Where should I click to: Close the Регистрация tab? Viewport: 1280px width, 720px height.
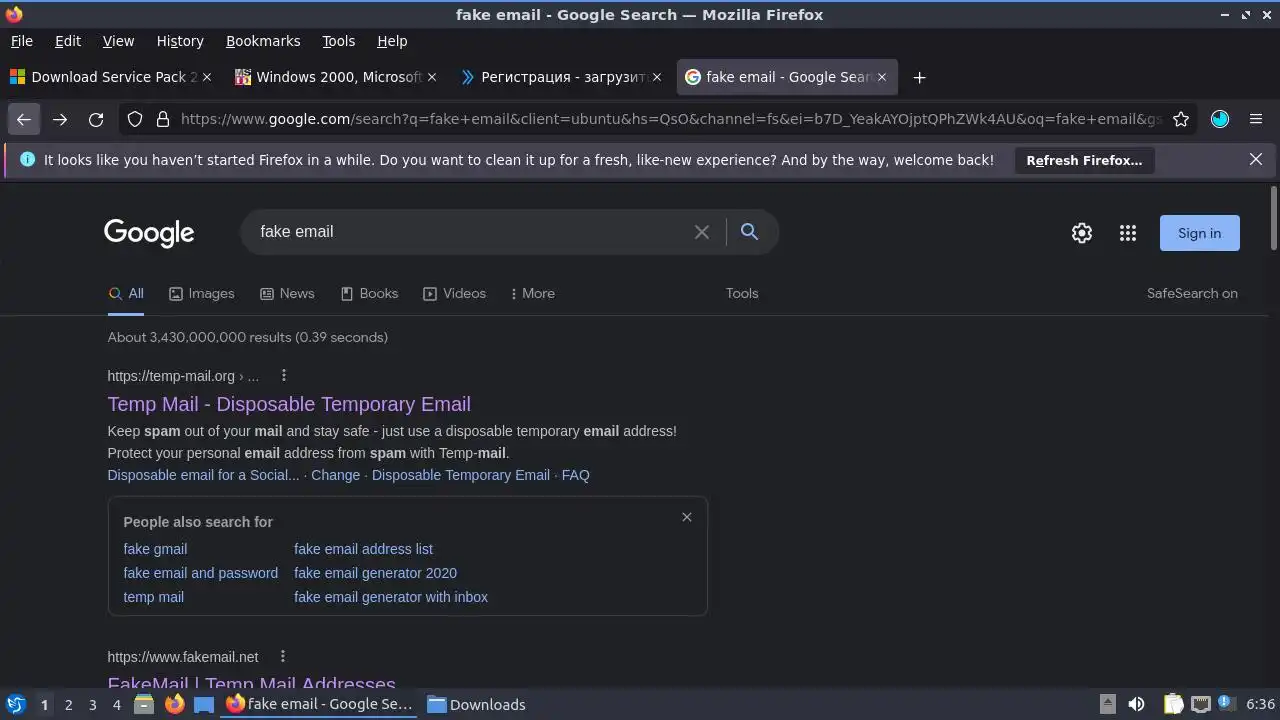[657, 77]
